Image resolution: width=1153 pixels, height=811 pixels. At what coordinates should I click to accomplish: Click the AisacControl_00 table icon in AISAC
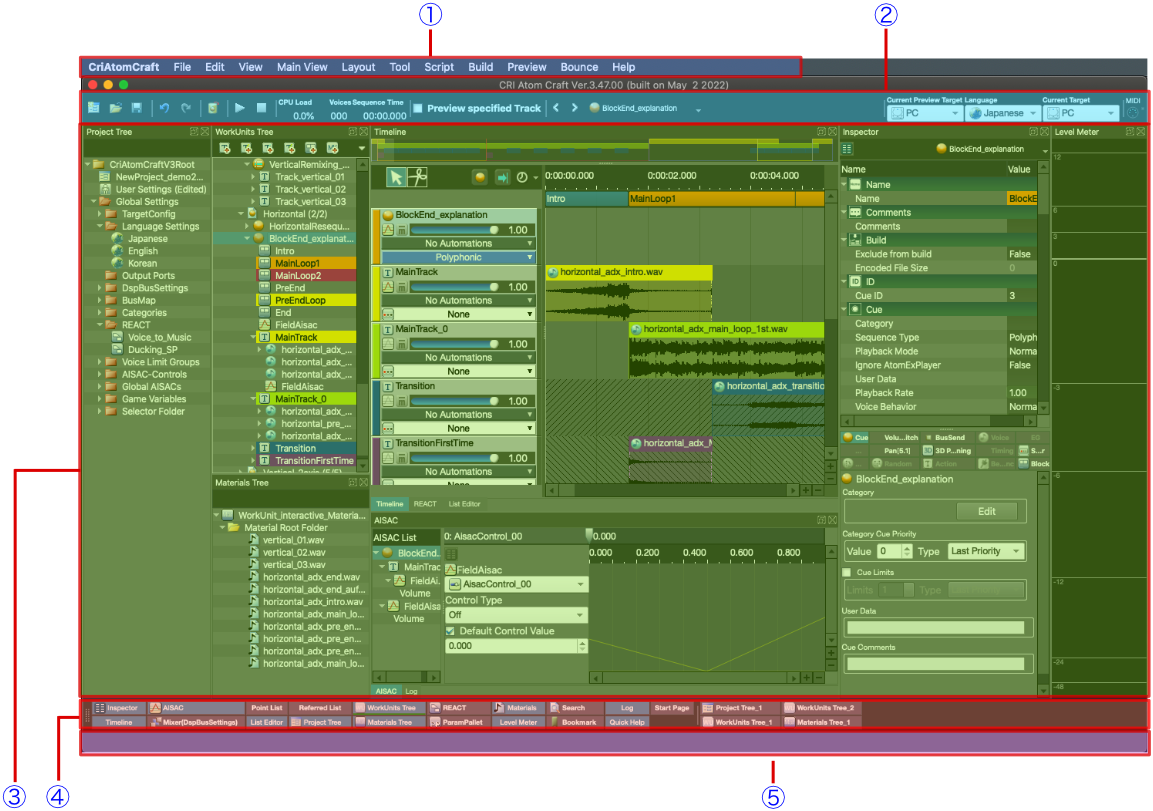coord(452,554)
